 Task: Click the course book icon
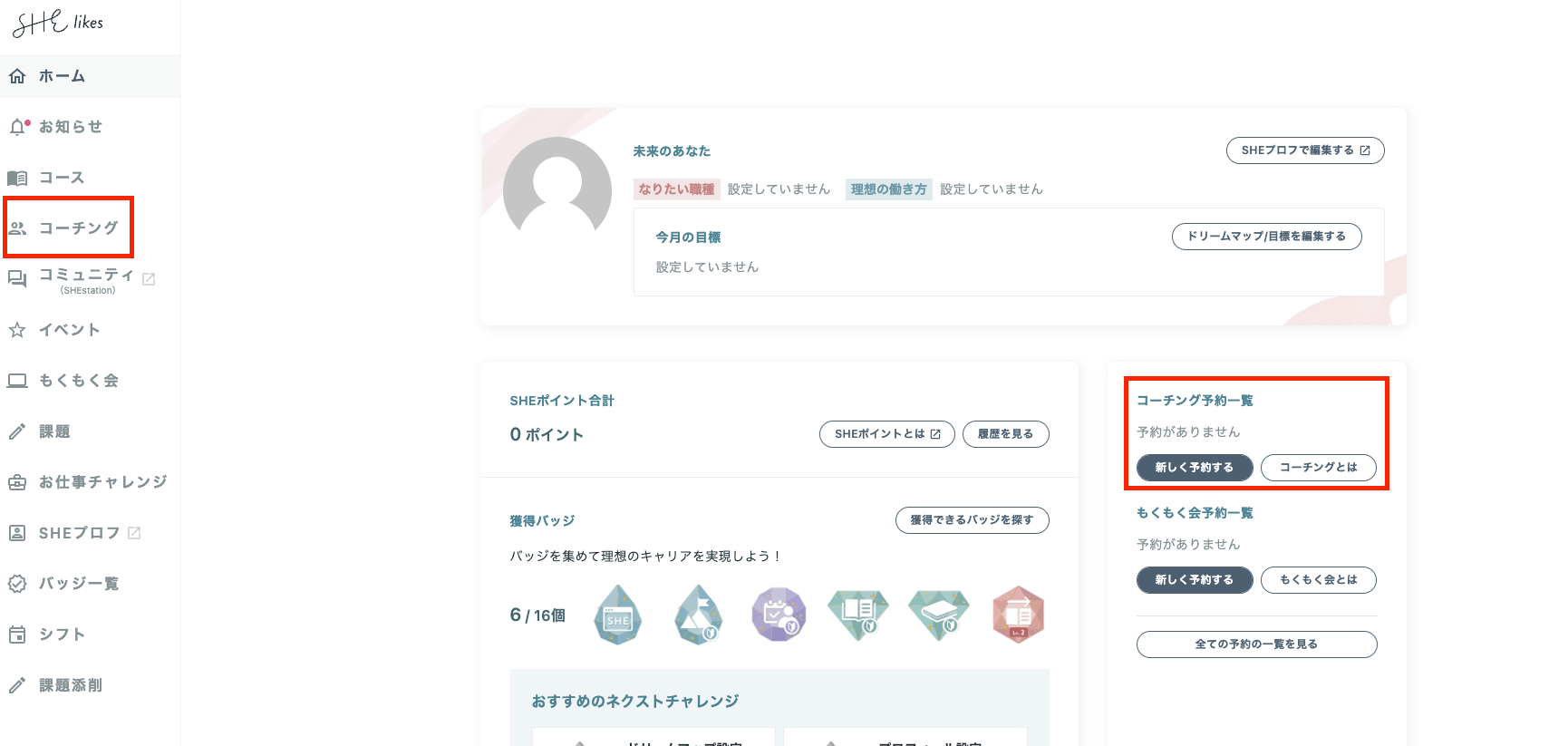click(x=17, y=178)
